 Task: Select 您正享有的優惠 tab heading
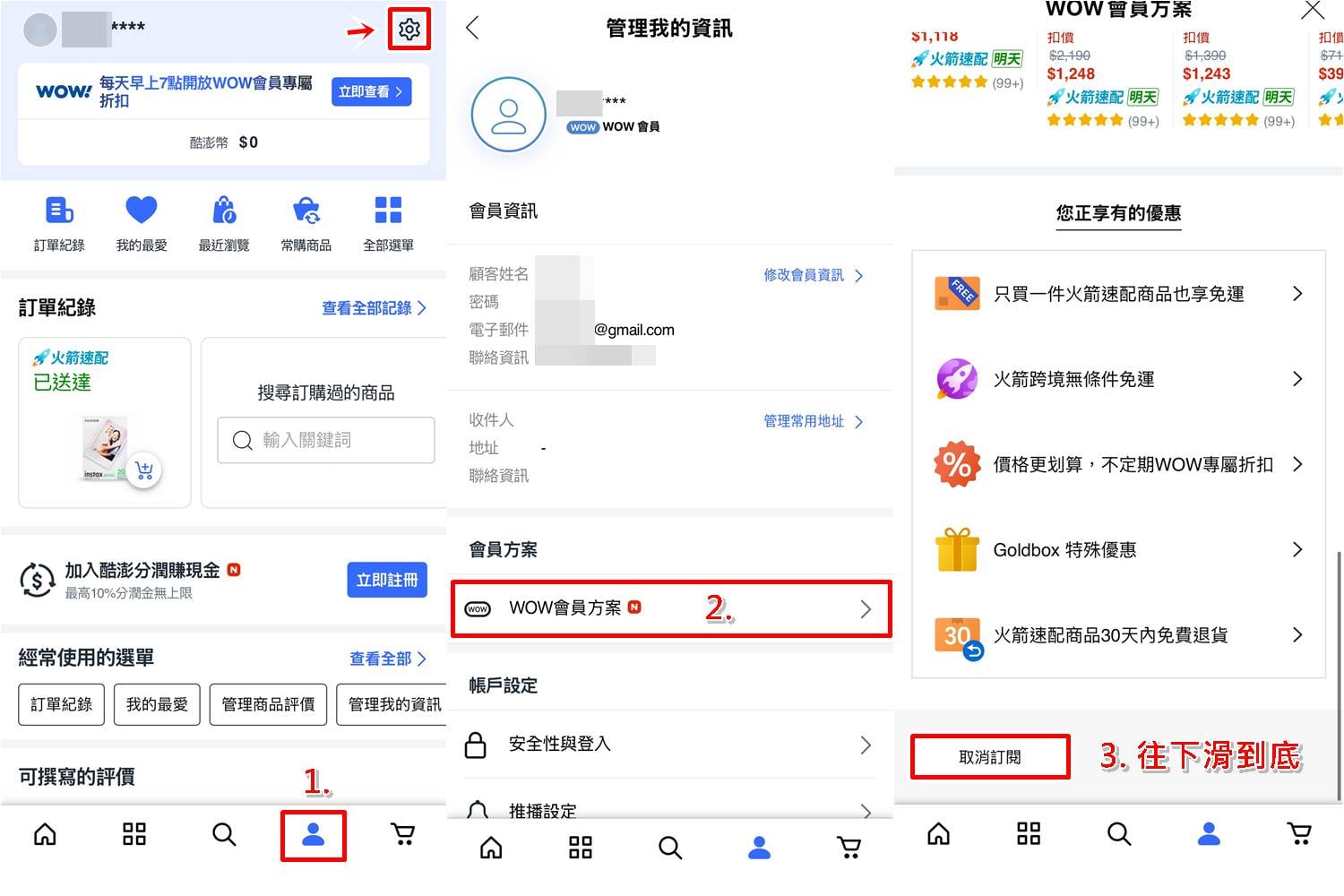point(1118,213)
